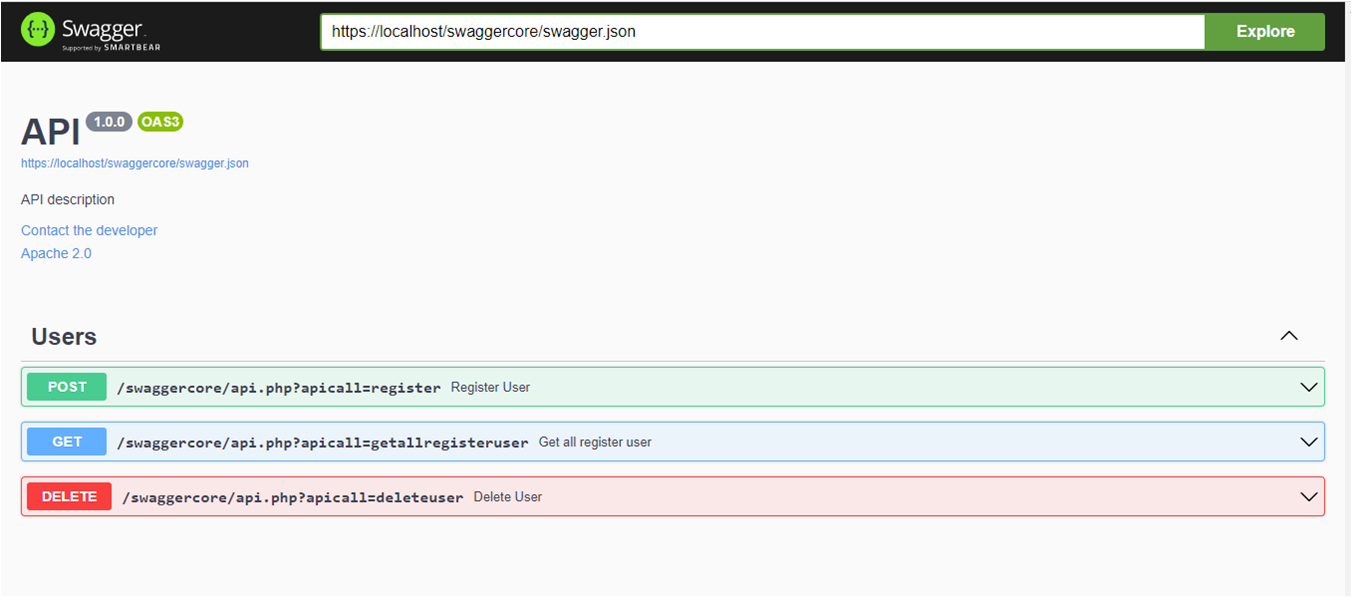The image size is (1352, 597).
Task: Click inside the swagger URL input field
Action: click(700, 31)
